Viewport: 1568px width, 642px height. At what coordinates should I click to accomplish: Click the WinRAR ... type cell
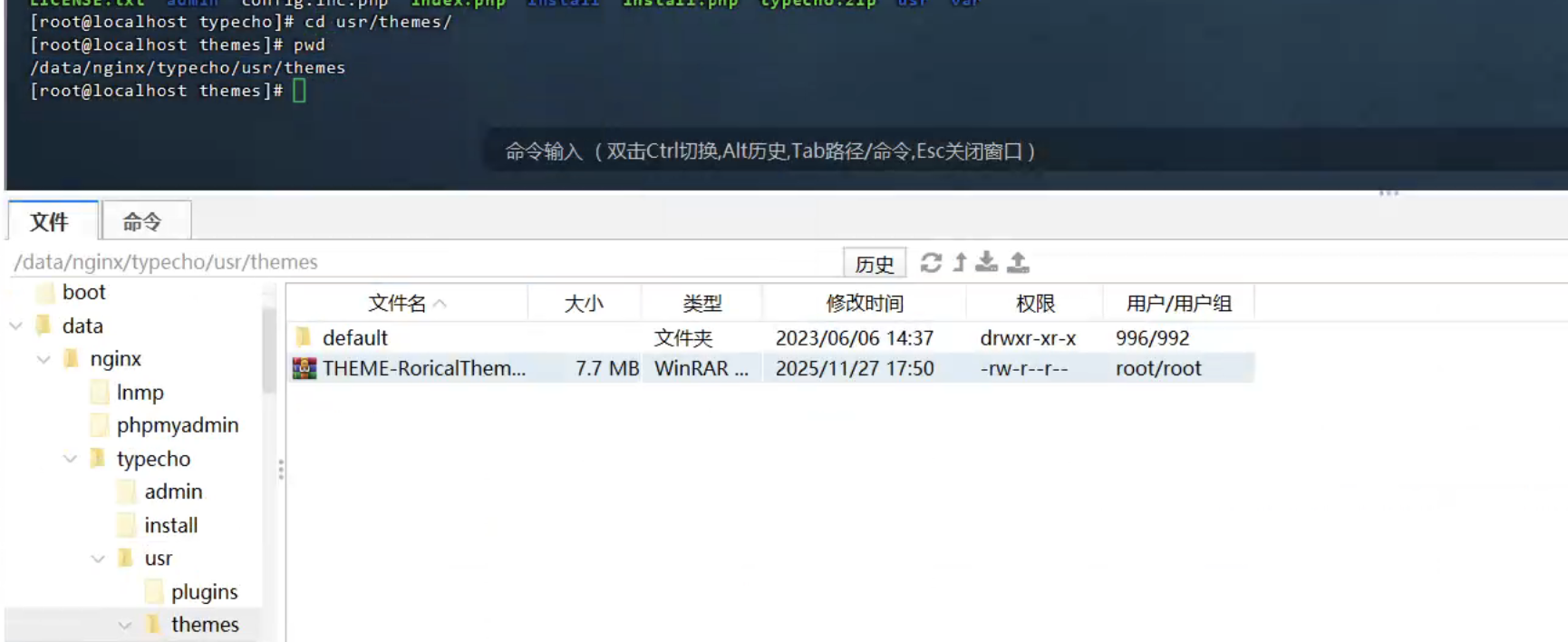pos(702,368)
